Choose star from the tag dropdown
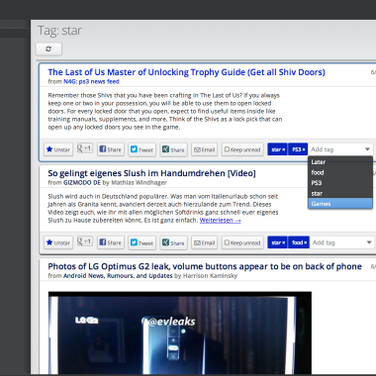This screenshot has height=376, width=376. [340, 193]
